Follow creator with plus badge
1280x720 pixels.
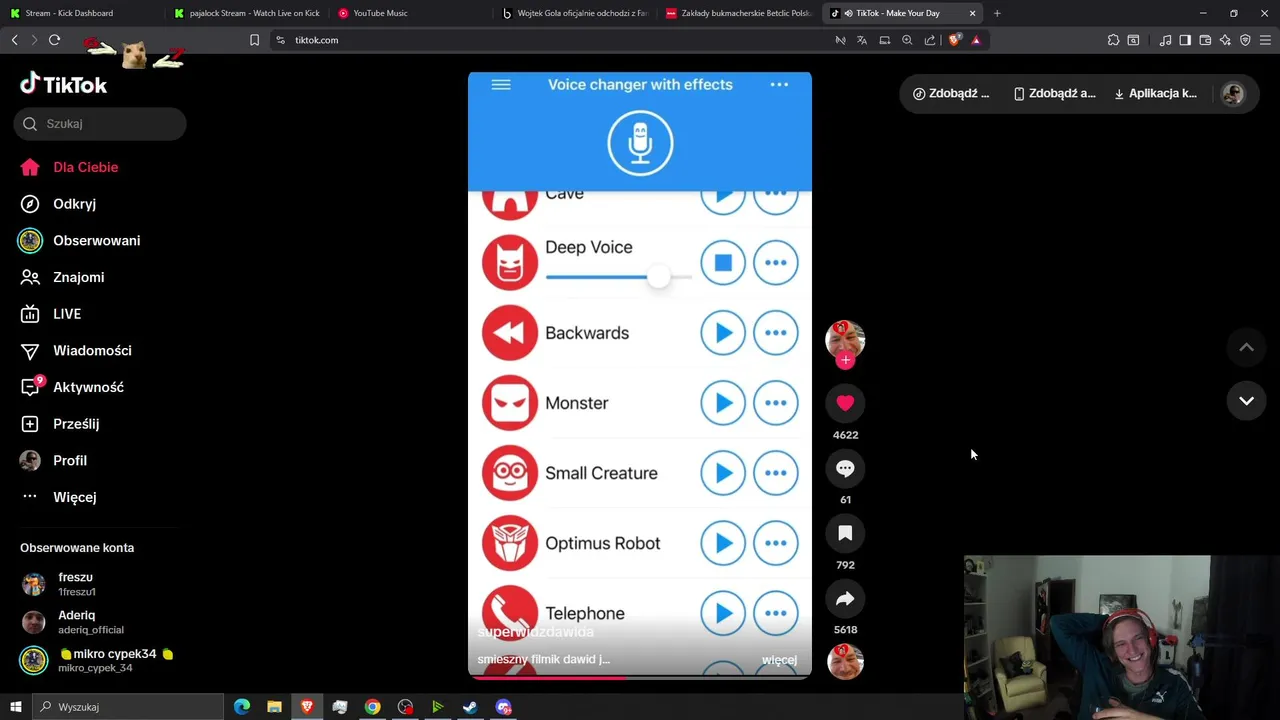(845, 360)
